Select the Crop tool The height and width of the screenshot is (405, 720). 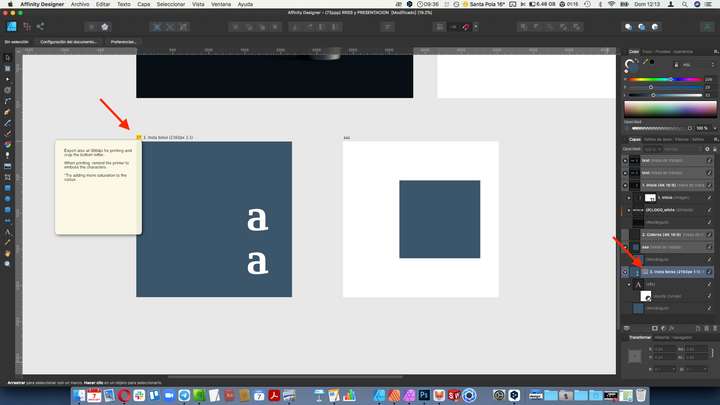click(7, 177)
